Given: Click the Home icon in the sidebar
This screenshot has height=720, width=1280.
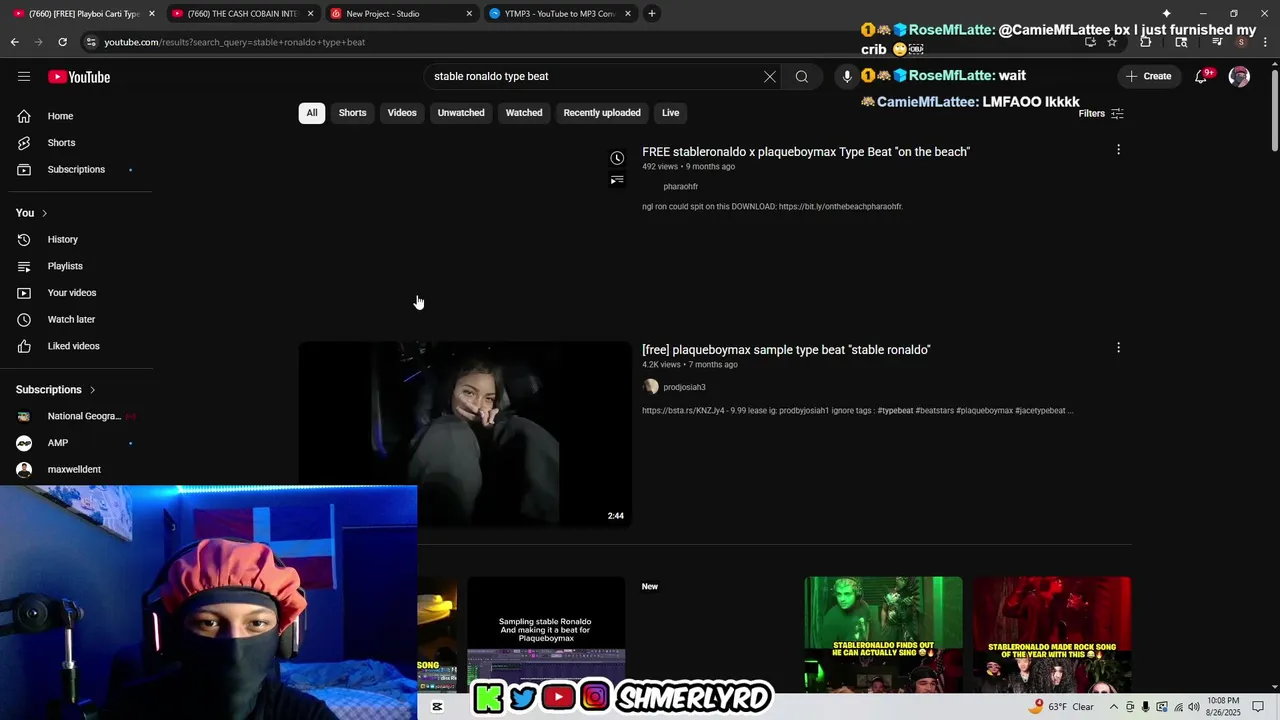Looking at the screenshot, I should tap(24, 116).
